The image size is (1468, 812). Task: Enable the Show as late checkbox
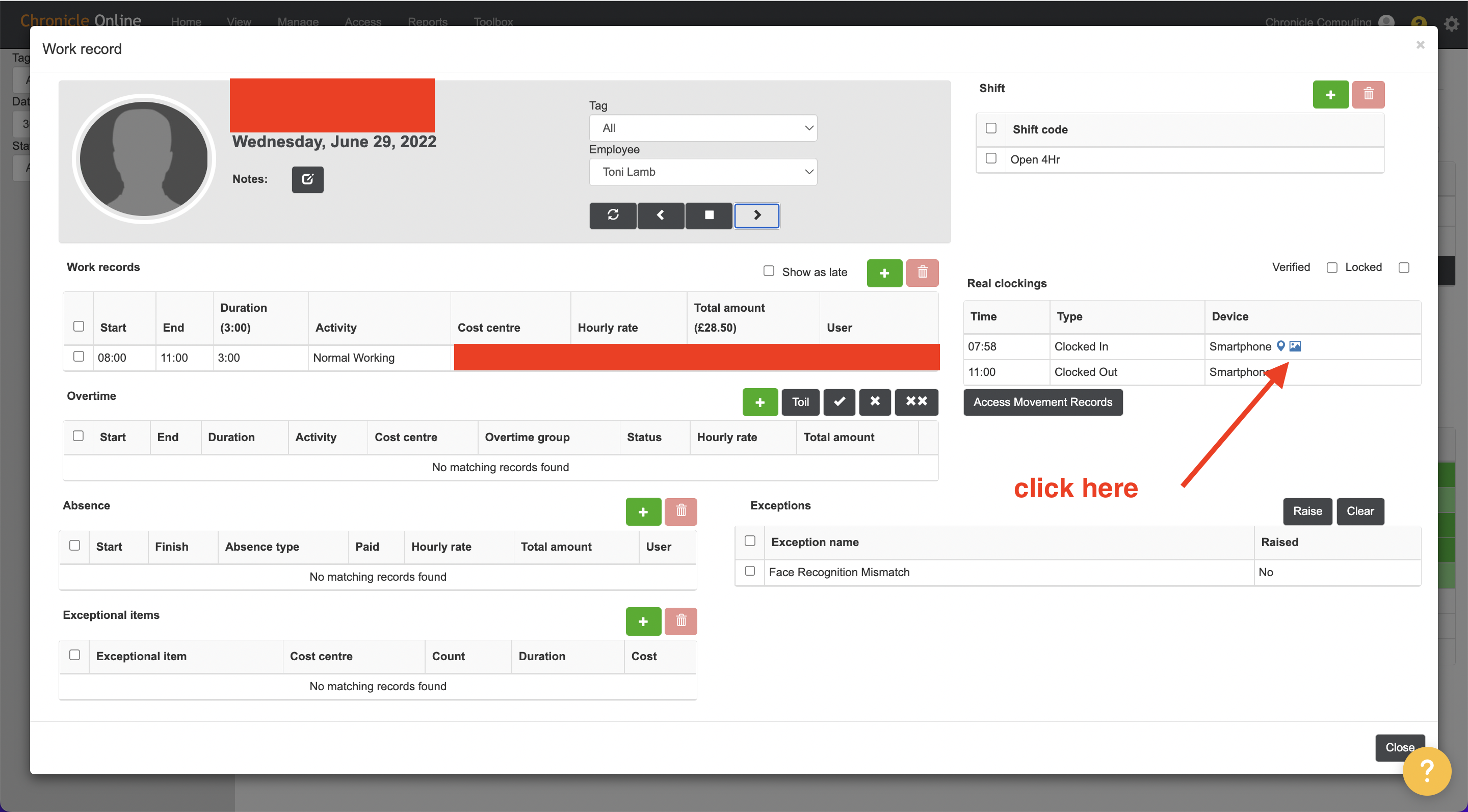click(x=769, y=271)
